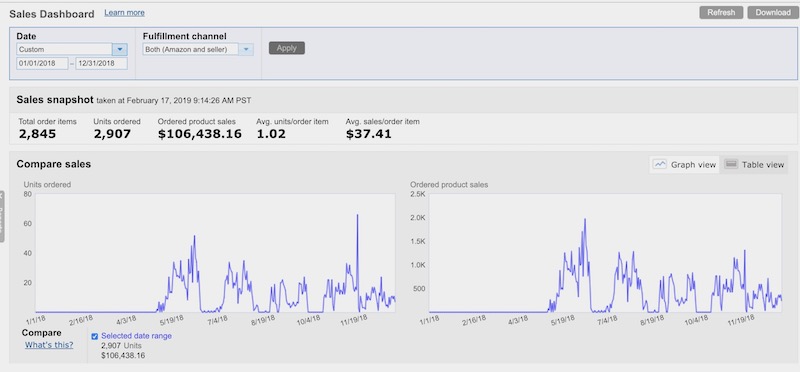Screen dimensions: 800x372
Task: Select the Custom date combo box
Action: coord(72,49)
